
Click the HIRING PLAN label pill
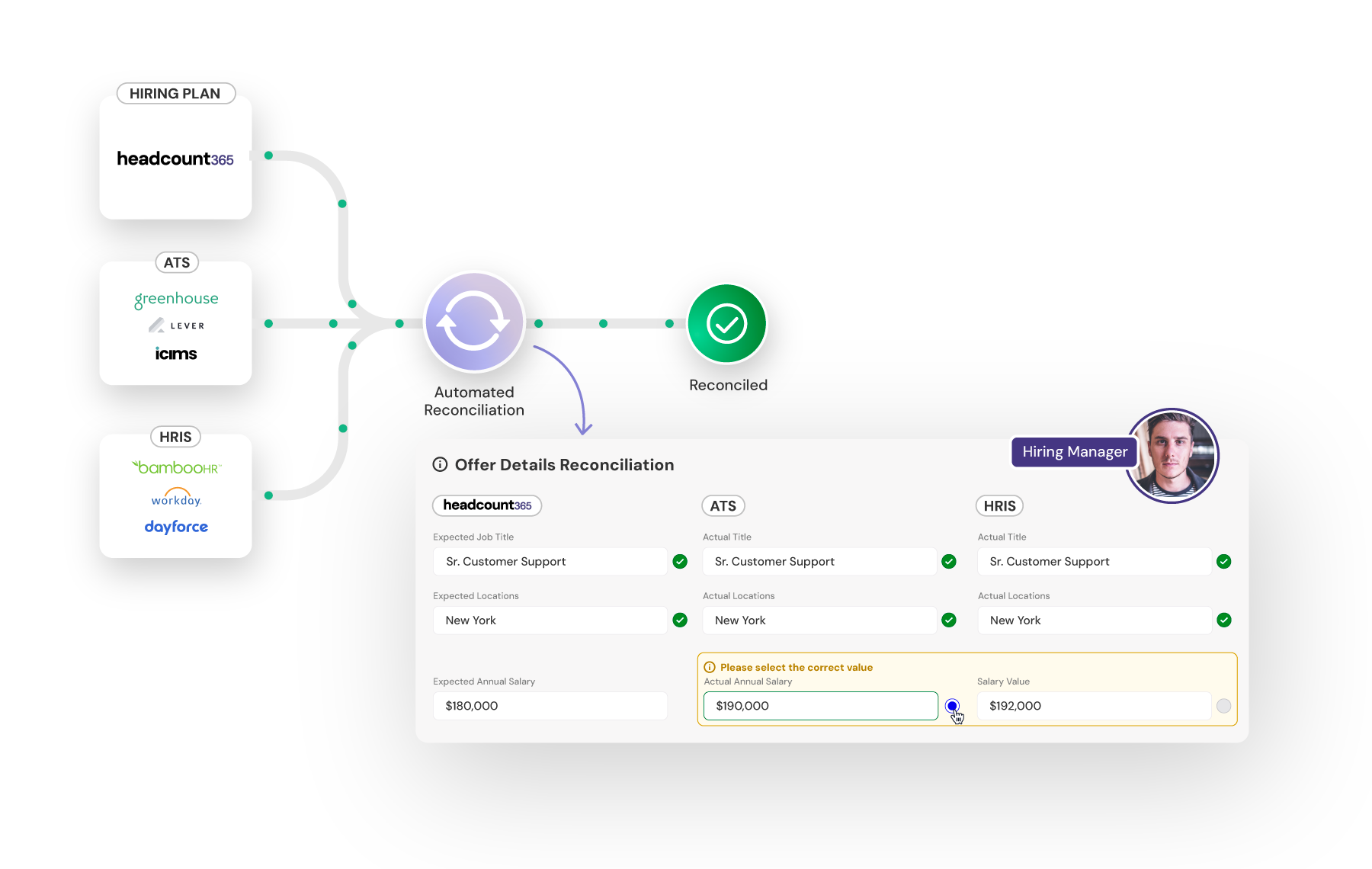(x=175, y=93)
